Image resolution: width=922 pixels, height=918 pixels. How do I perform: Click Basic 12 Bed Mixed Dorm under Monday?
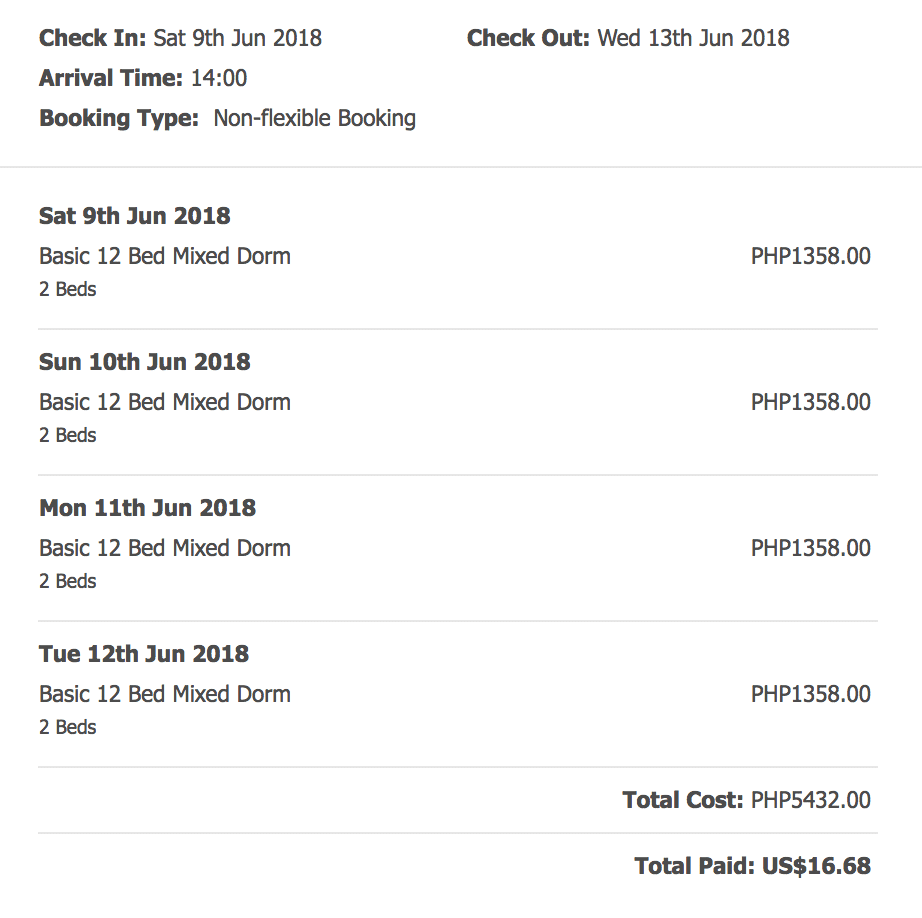[165, 548]
